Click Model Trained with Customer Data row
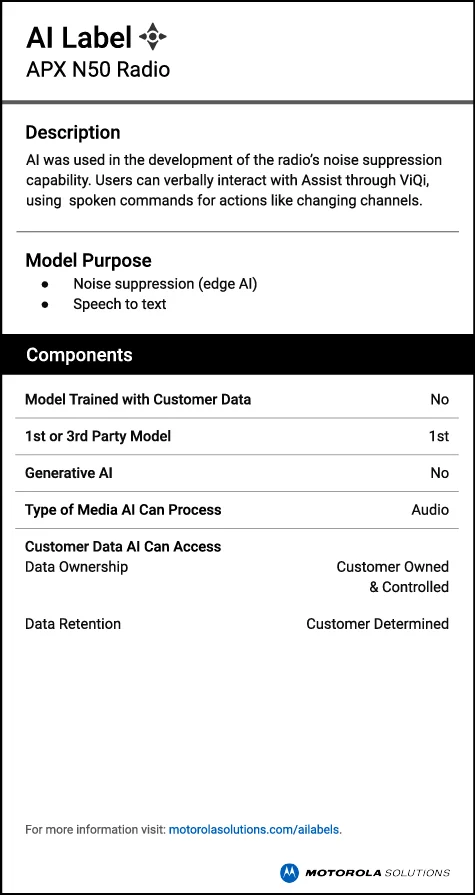The width and height of the screenshot is (475, 895). click(x=237, y=399)
